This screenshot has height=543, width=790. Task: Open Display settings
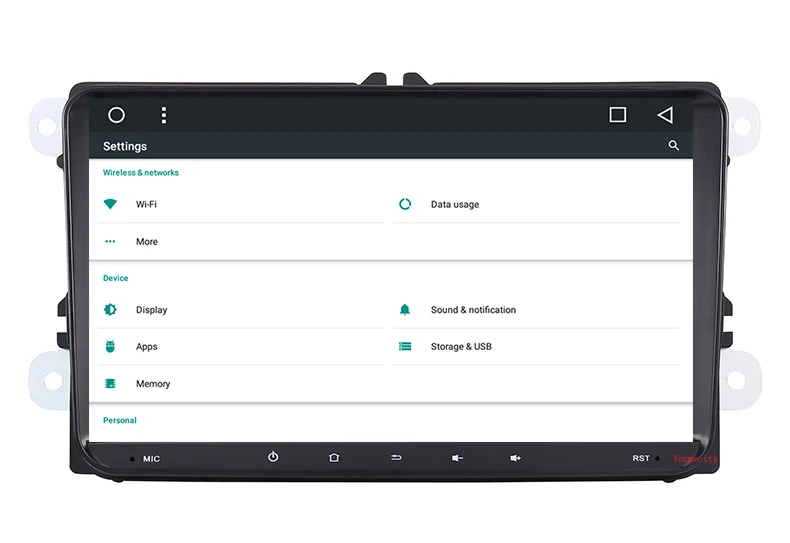tap(241, 309)
